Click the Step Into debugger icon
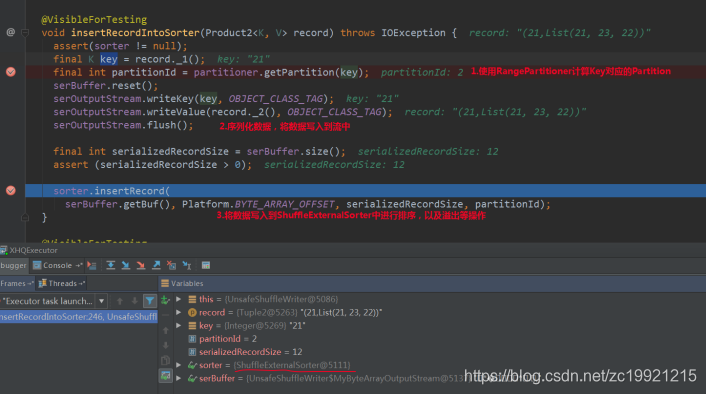Screen dimensions: 707x395 point(126,266)
